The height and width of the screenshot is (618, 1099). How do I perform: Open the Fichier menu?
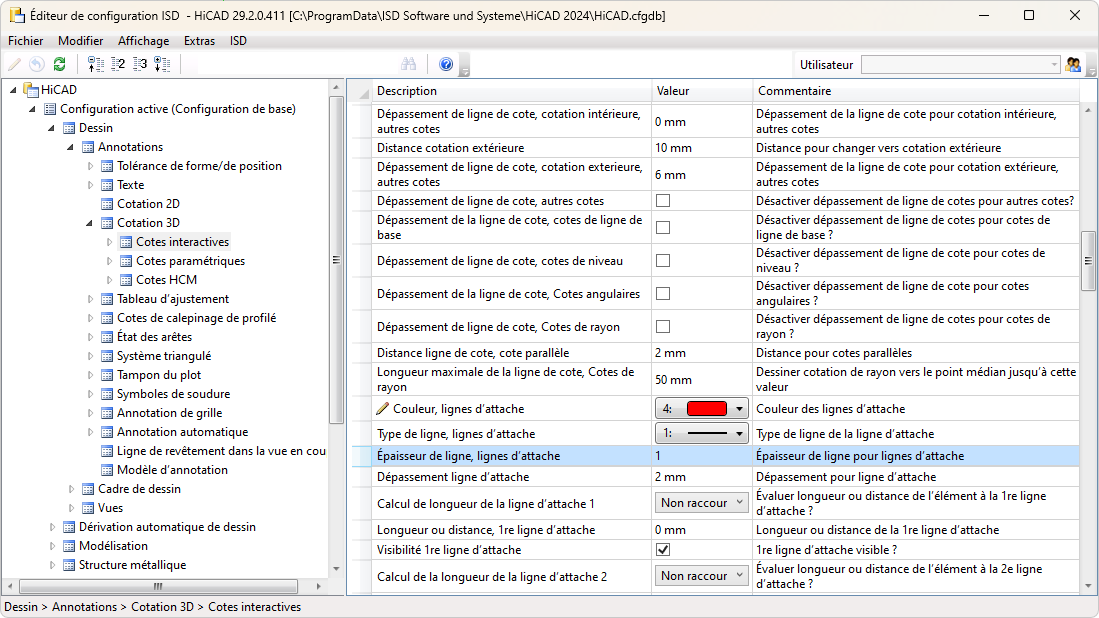coord(25,41)
